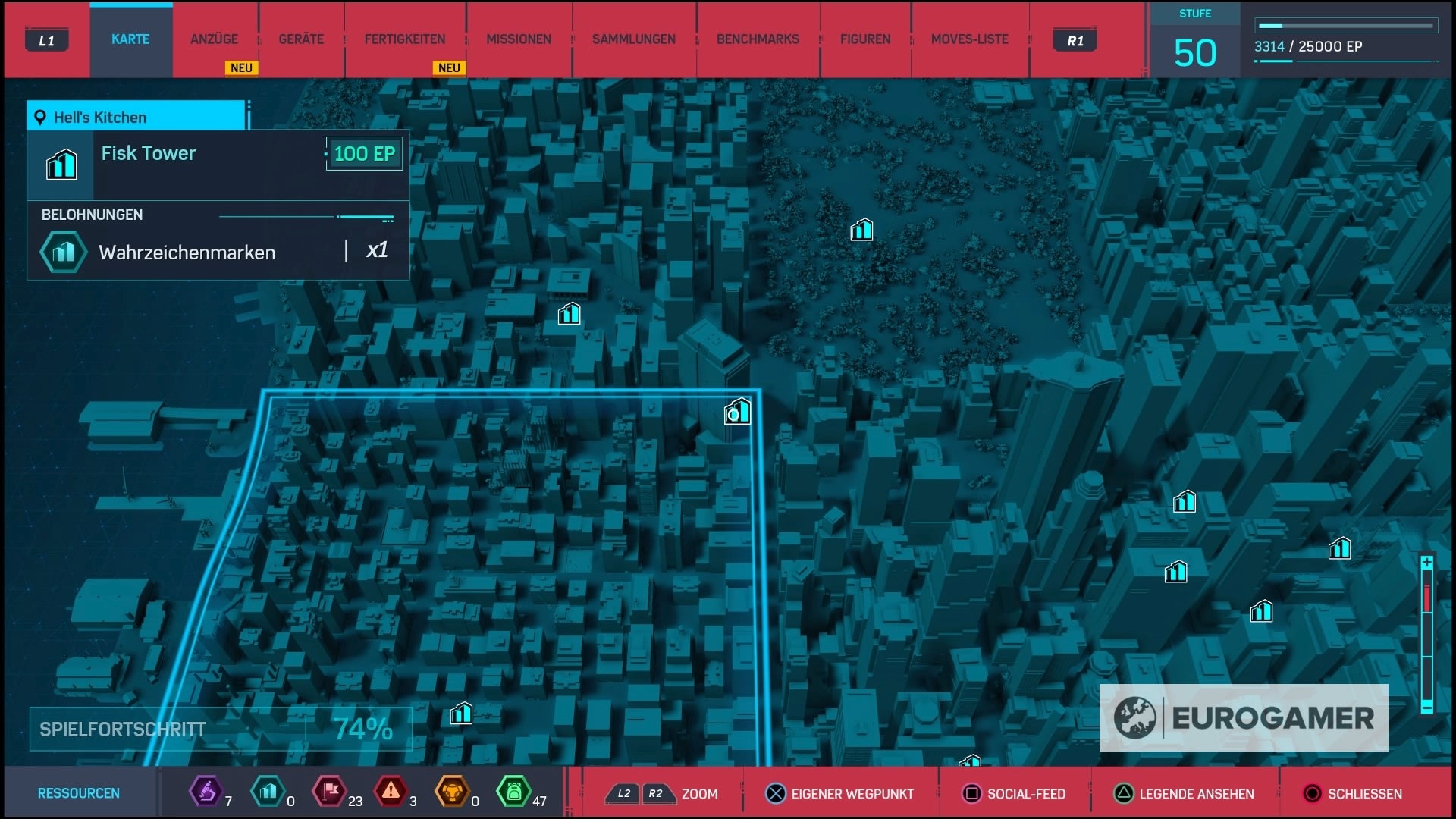Image resolution: width=1456 pixels, height=819 pixels.
Task: Open the Figuren tab
Action: pyautogui.click(x=865, y=39)
